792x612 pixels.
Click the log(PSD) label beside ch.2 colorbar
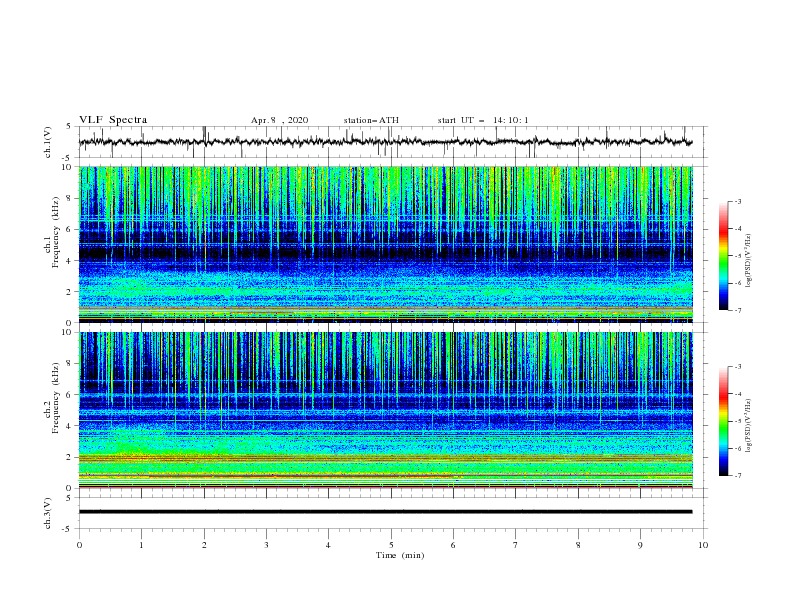pyautogui.click(x=749, y=426)
